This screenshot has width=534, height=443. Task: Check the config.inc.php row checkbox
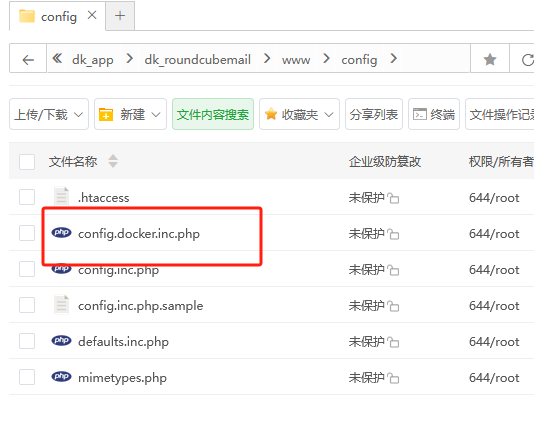coord(27,269)
